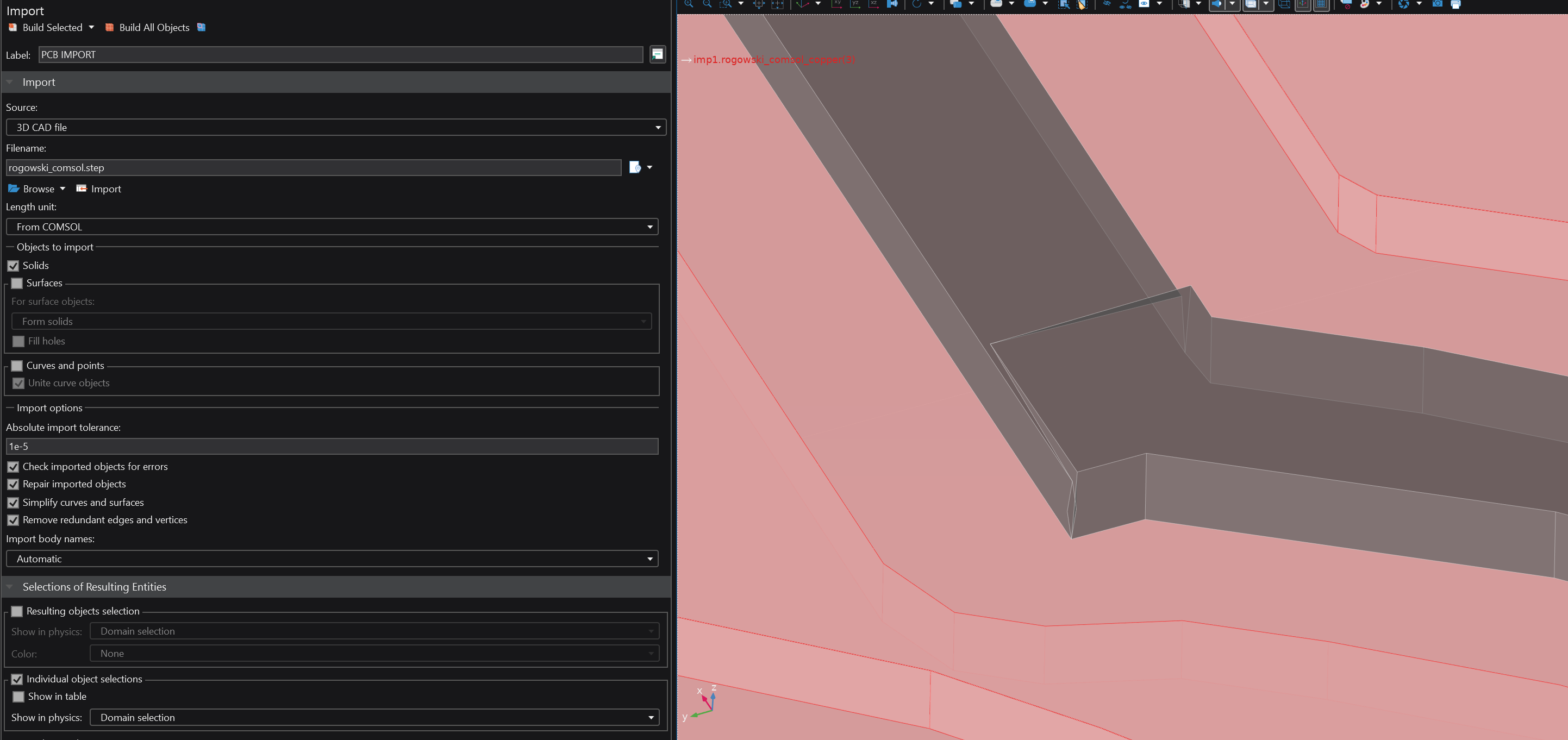This screenshot has width=1568, height=740.
Task: Click the Import file button
Action: tap(98, 189)
